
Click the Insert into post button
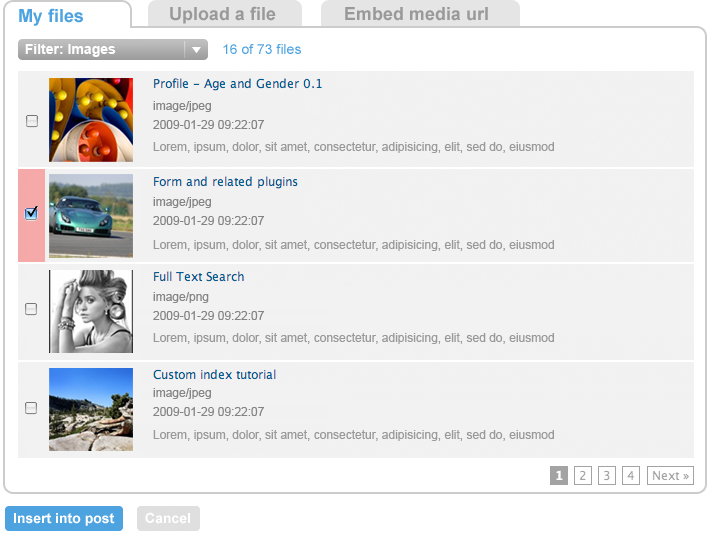pyautogui.click(x=64, y=518)
